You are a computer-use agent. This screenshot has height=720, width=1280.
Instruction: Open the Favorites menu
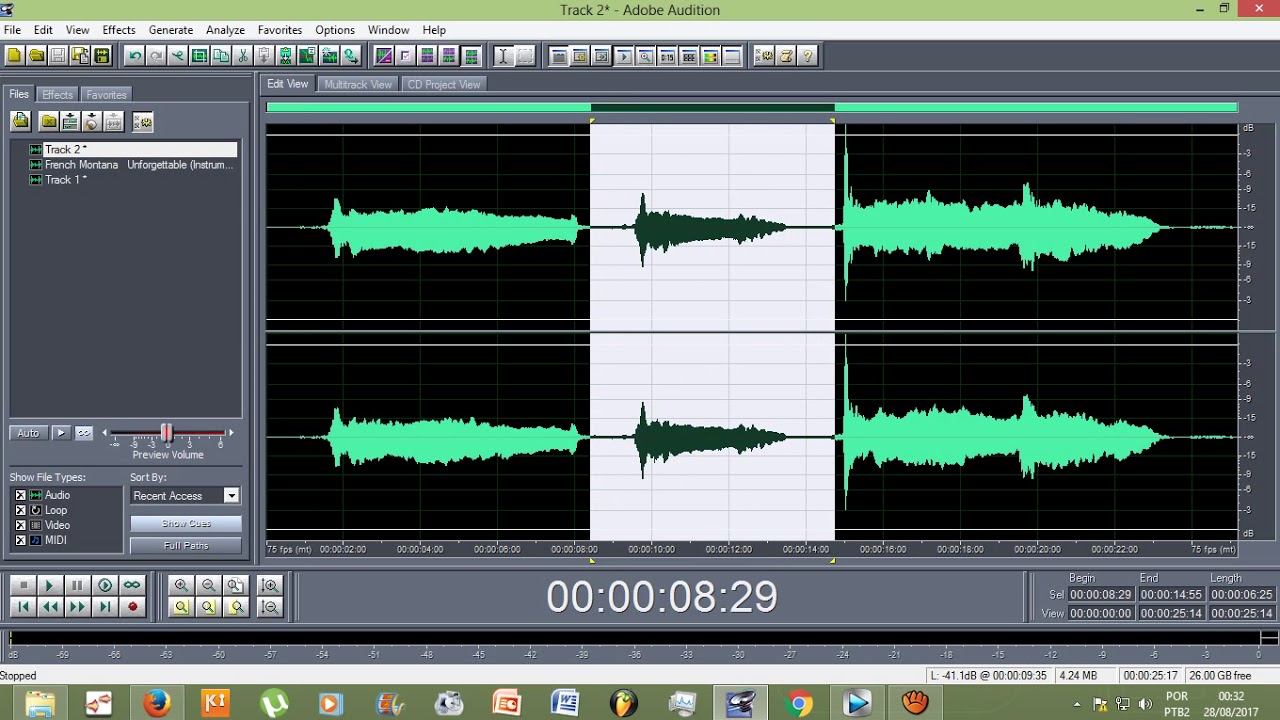[x=280, y=30]
